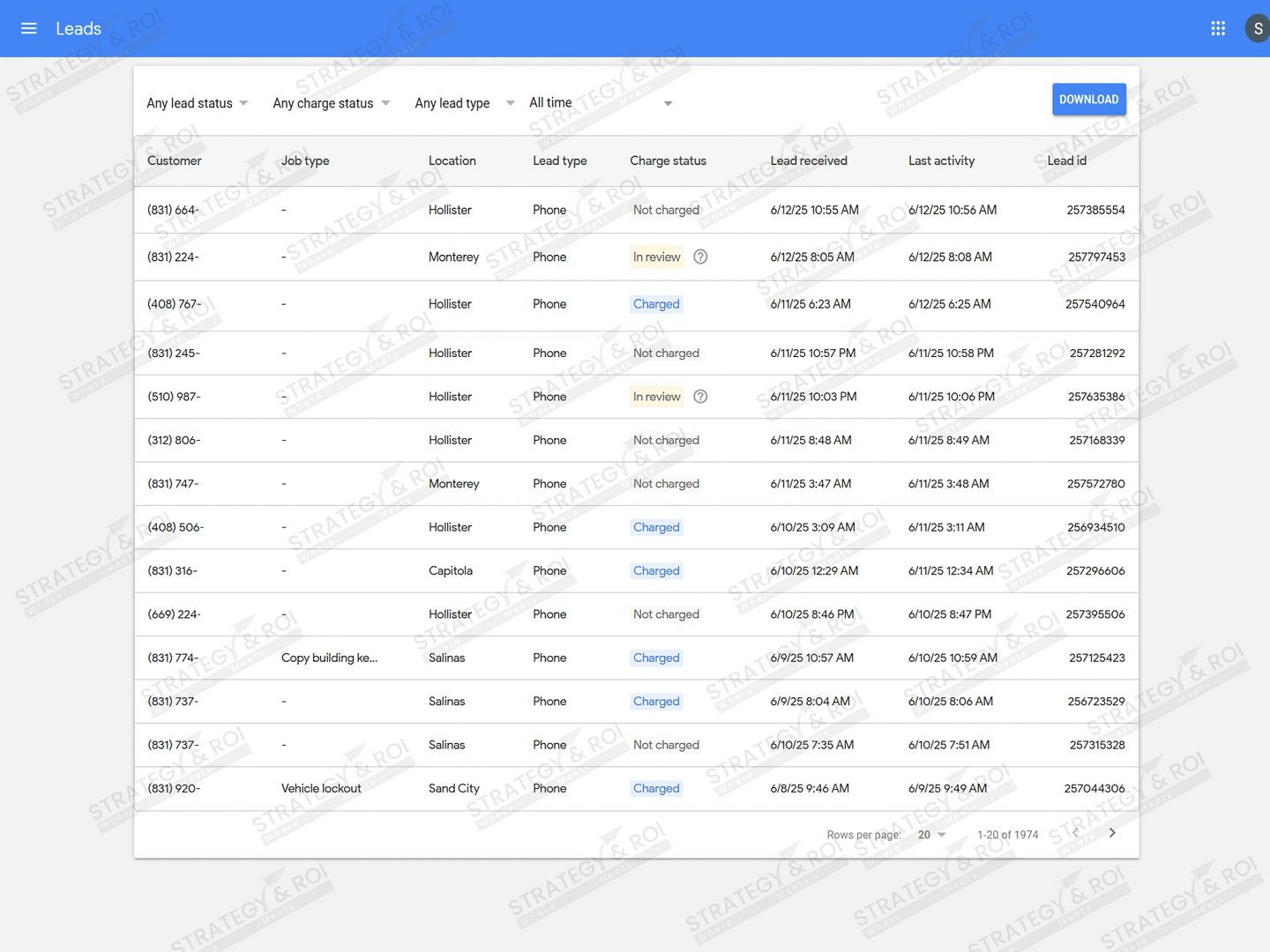The height and width of the screenshot is (952, 1270).
Task: Click the Lead received column header
Action: [x=808, y=160]
